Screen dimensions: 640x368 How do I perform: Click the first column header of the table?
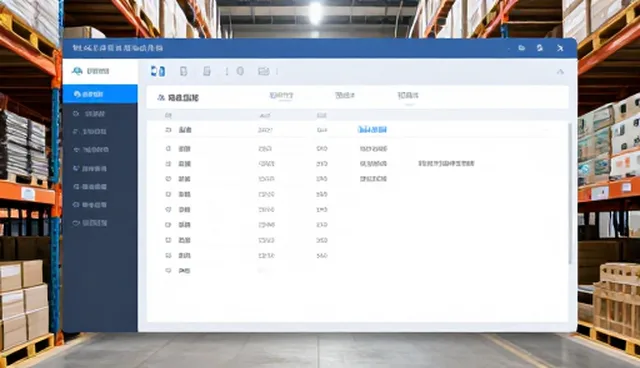point(168,115)
